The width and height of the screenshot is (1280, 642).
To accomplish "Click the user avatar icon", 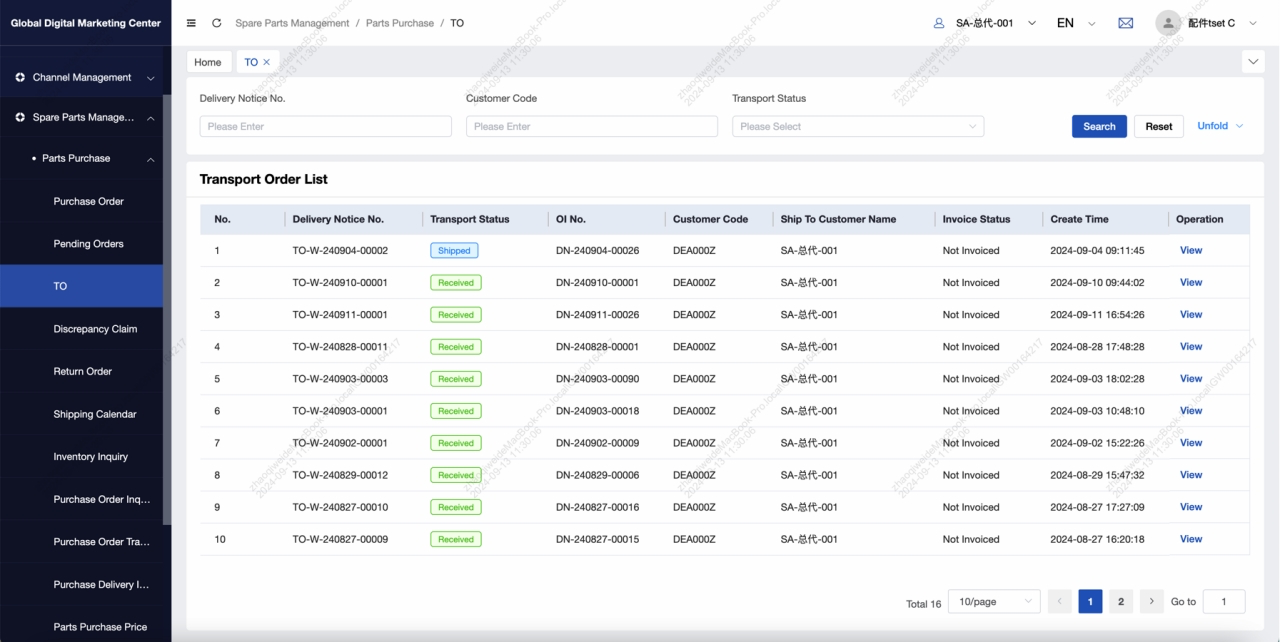I will (1168, 23).
